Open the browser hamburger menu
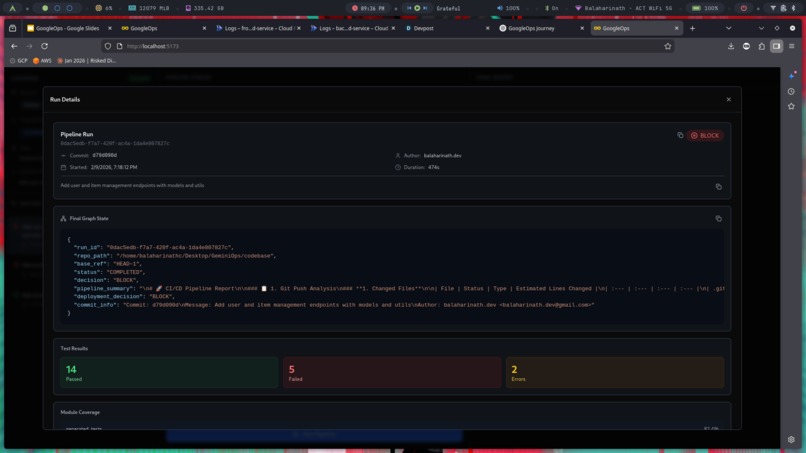This screenshot has width=806, height=453. [792, 46]
